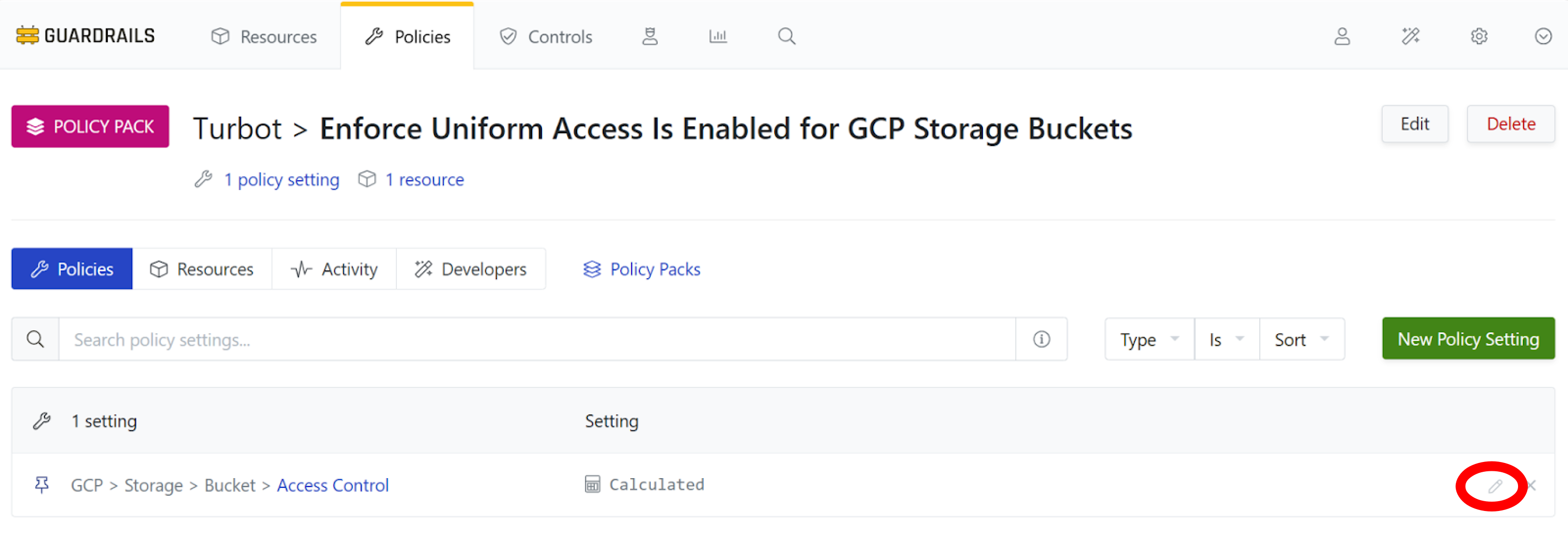Open the developers magic wand icon
Screen dimensions: 1568x534
(1410, 37)
